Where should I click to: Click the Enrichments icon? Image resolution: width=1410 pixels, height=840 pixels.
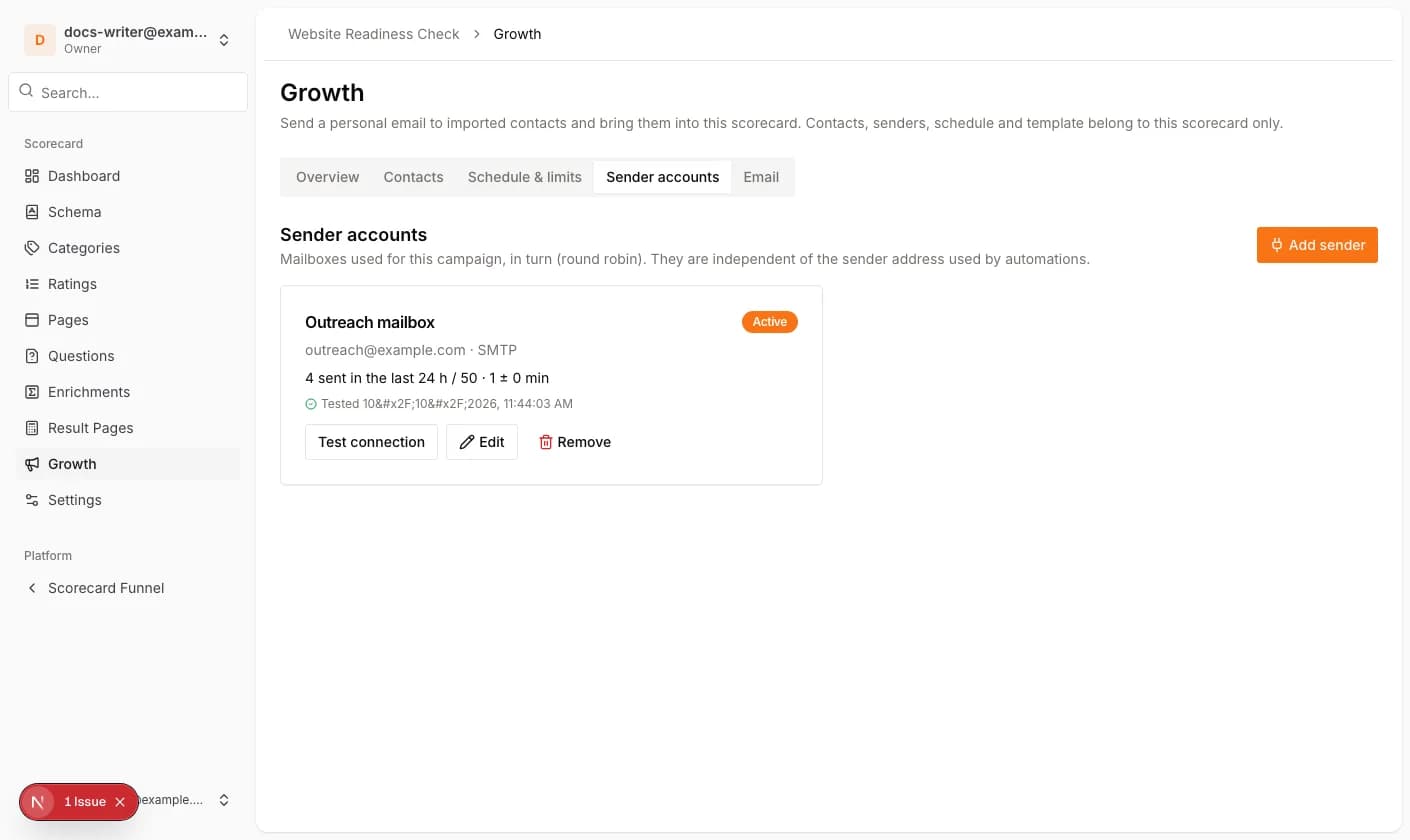(32, 392)
